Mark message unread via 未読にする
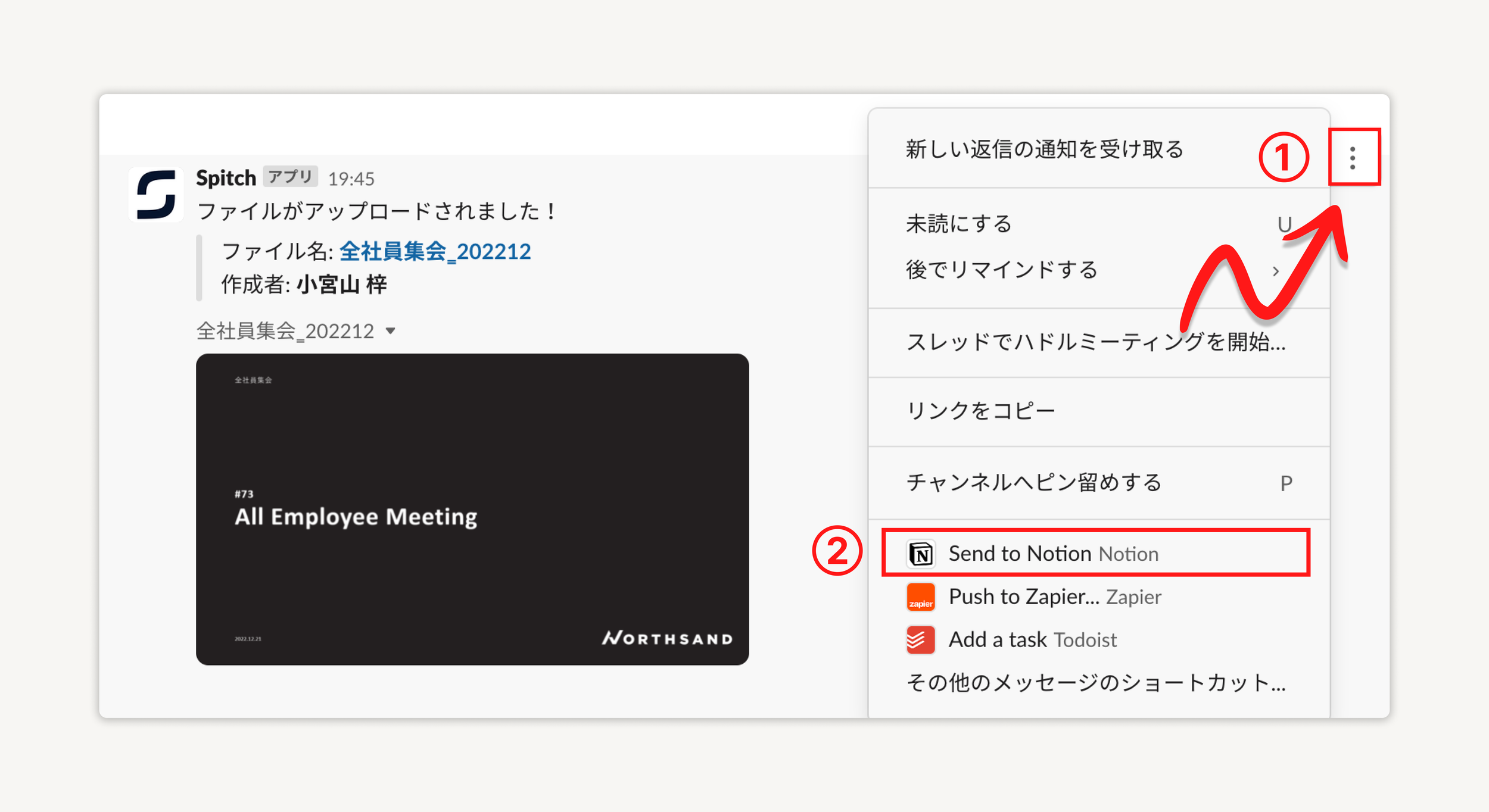Viewport: 1489px width, 812px height. click(x=958, y=223)
